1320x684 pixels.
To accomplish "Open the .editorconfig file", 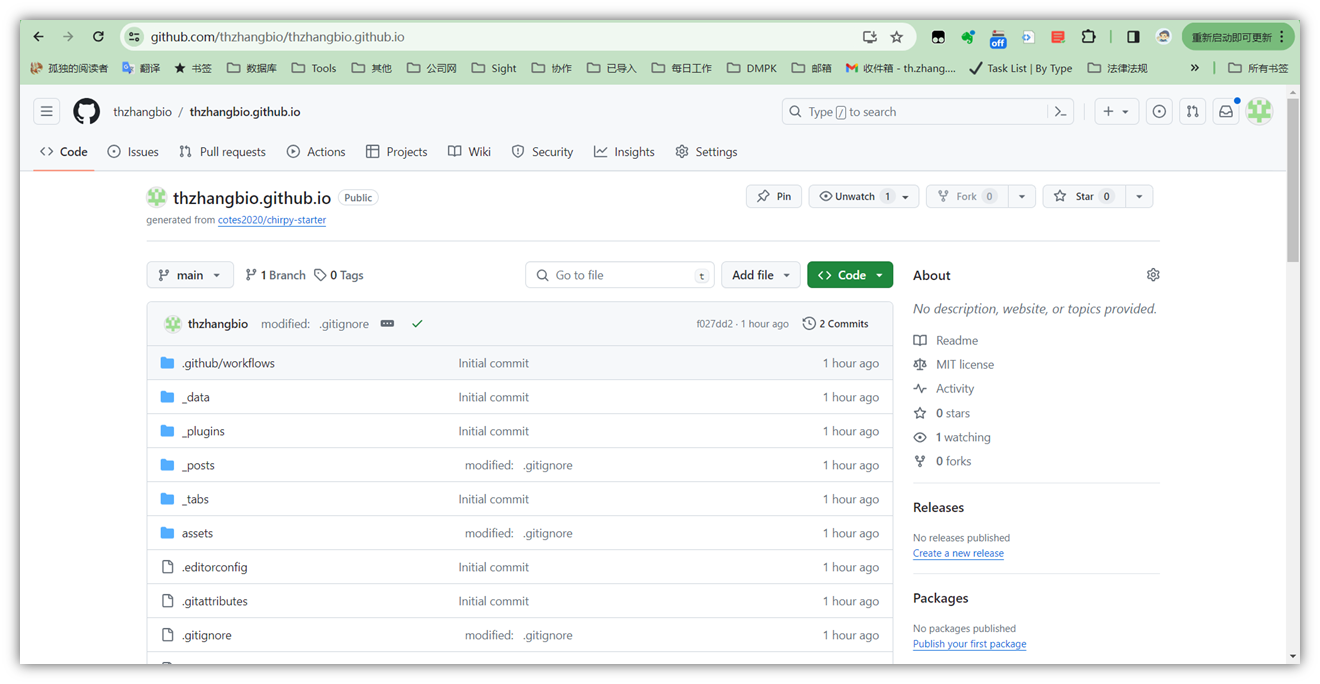I will tap(214, 567).
